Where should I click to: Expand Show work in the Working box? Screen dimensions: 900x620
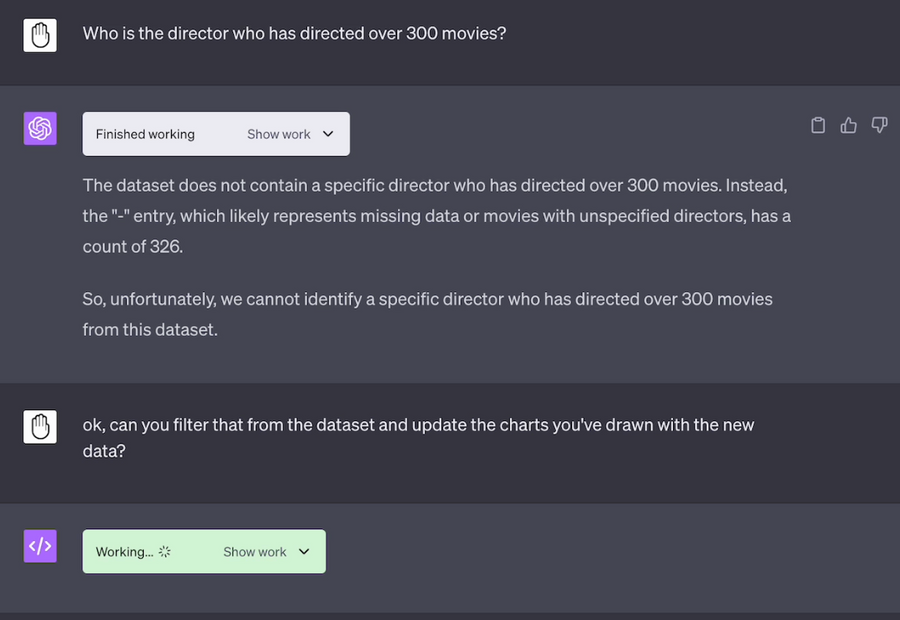[255, 552]
